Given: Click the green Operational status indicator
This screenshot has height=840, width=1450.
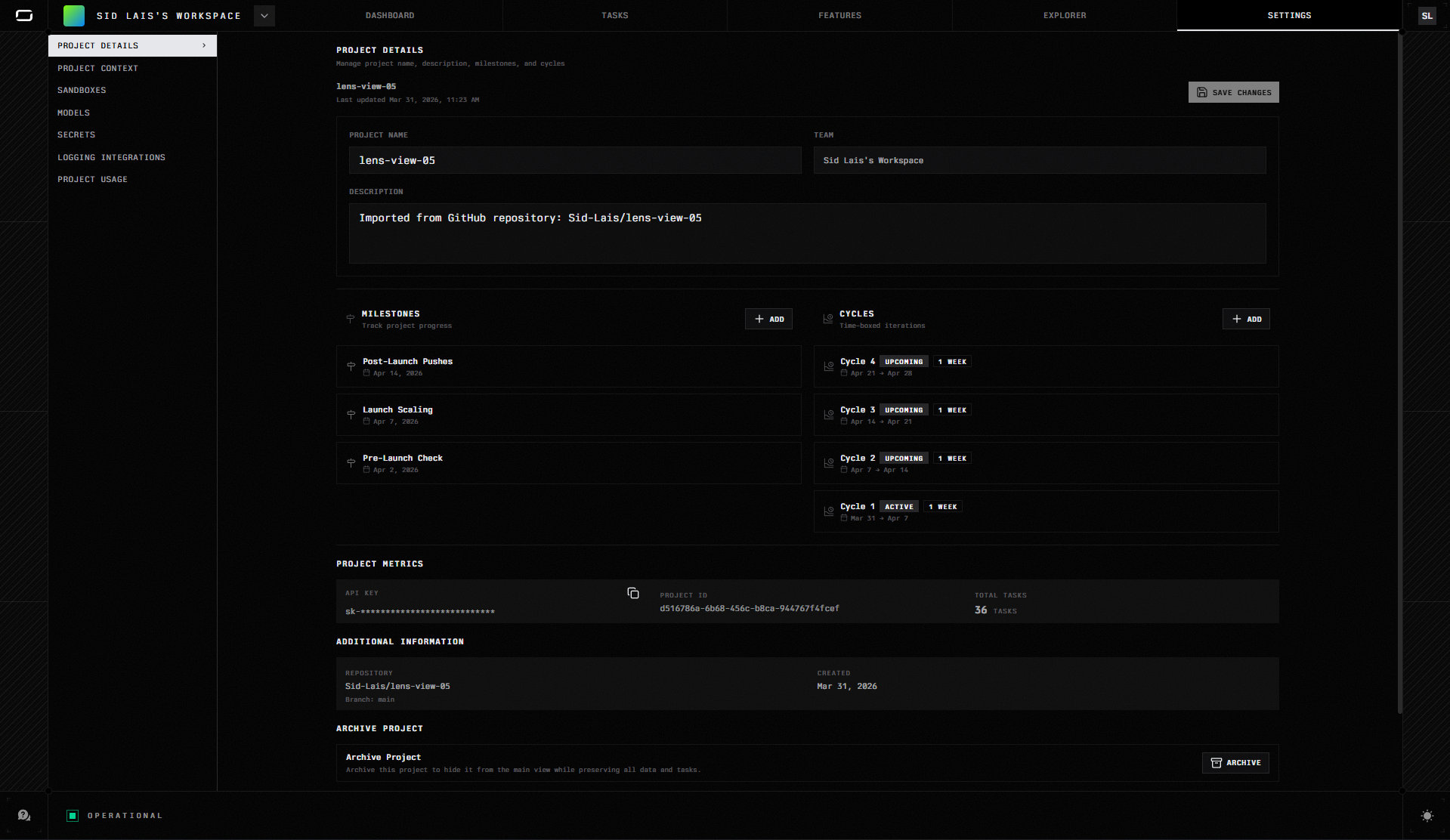Looking at the screenshot, I should (x=73, y=816).
